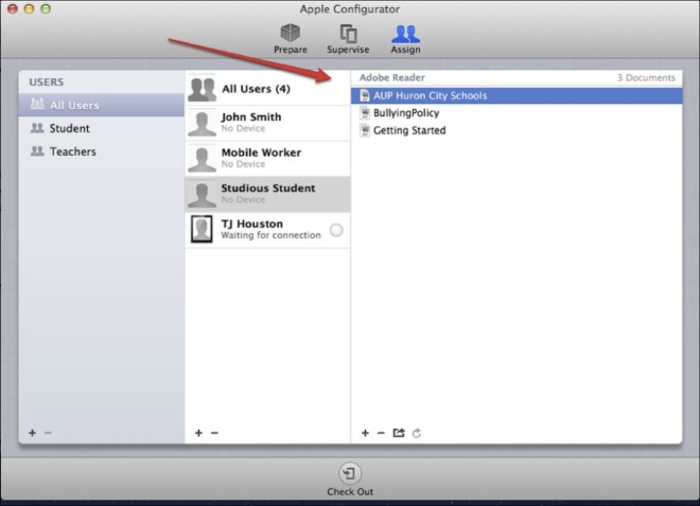Select user Studious Student
This screenshot has height=506, width=700.
point(268,194)
